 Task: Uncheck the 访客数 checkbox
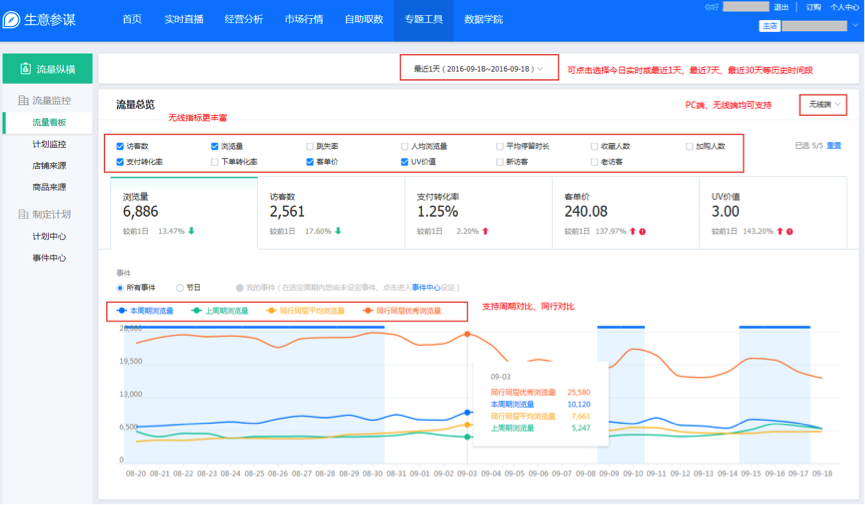[121, 146]
